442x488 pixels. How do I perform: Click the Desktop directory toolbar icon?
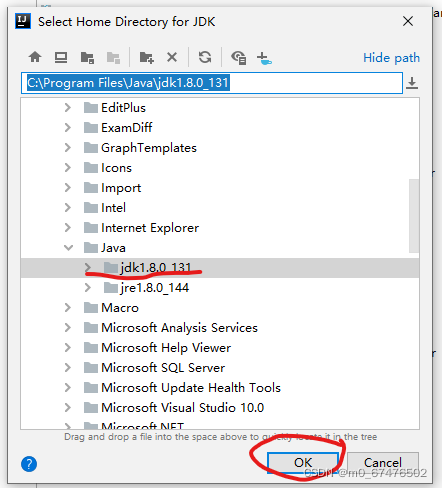[x=61, y=57]
